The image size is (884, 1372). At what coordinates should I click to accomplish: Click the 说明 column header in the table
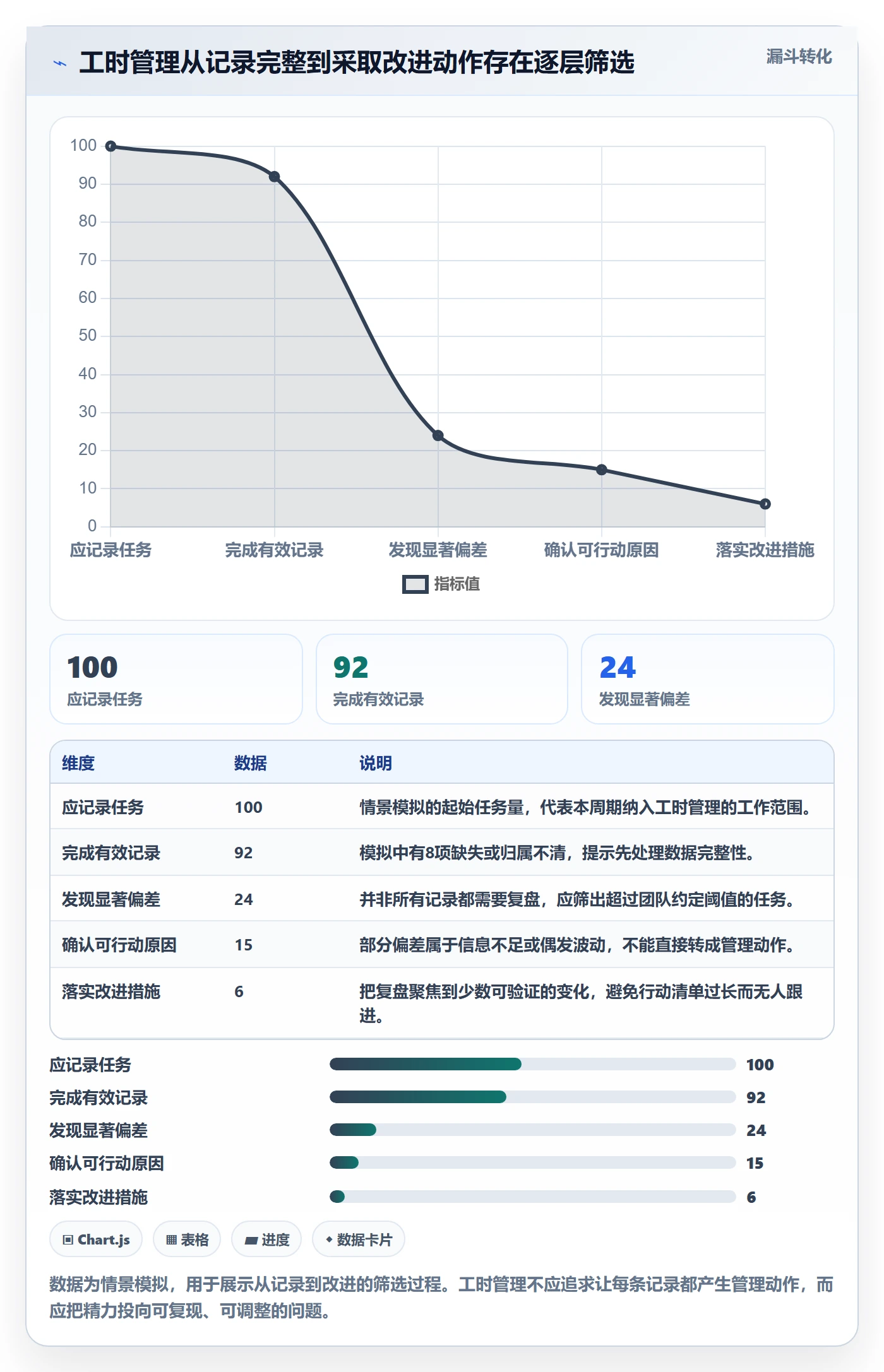pos(376,763)
